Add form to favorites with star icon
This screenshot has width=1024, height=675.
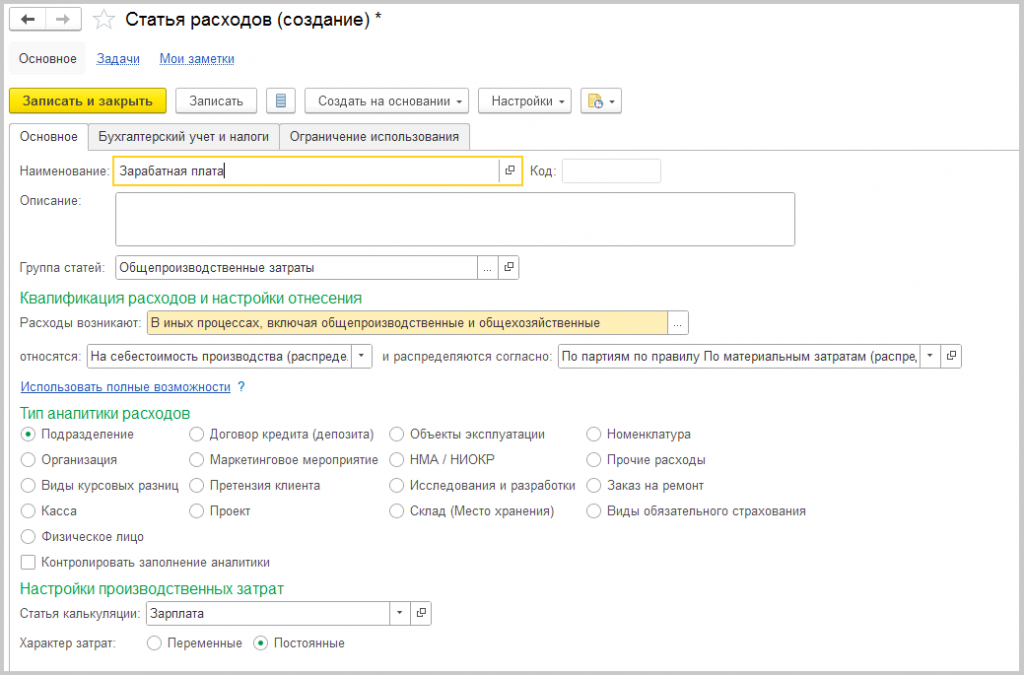pyautogui.click(x=103, y=20)
